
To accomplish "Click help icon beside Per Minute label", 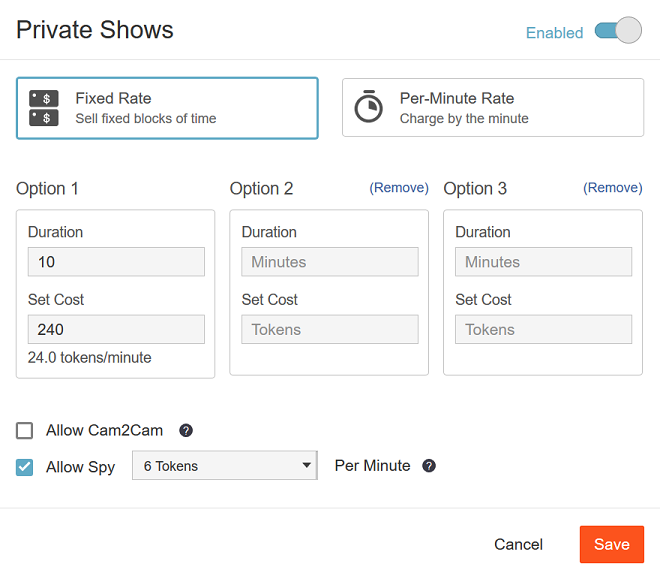I will point(429,466).
